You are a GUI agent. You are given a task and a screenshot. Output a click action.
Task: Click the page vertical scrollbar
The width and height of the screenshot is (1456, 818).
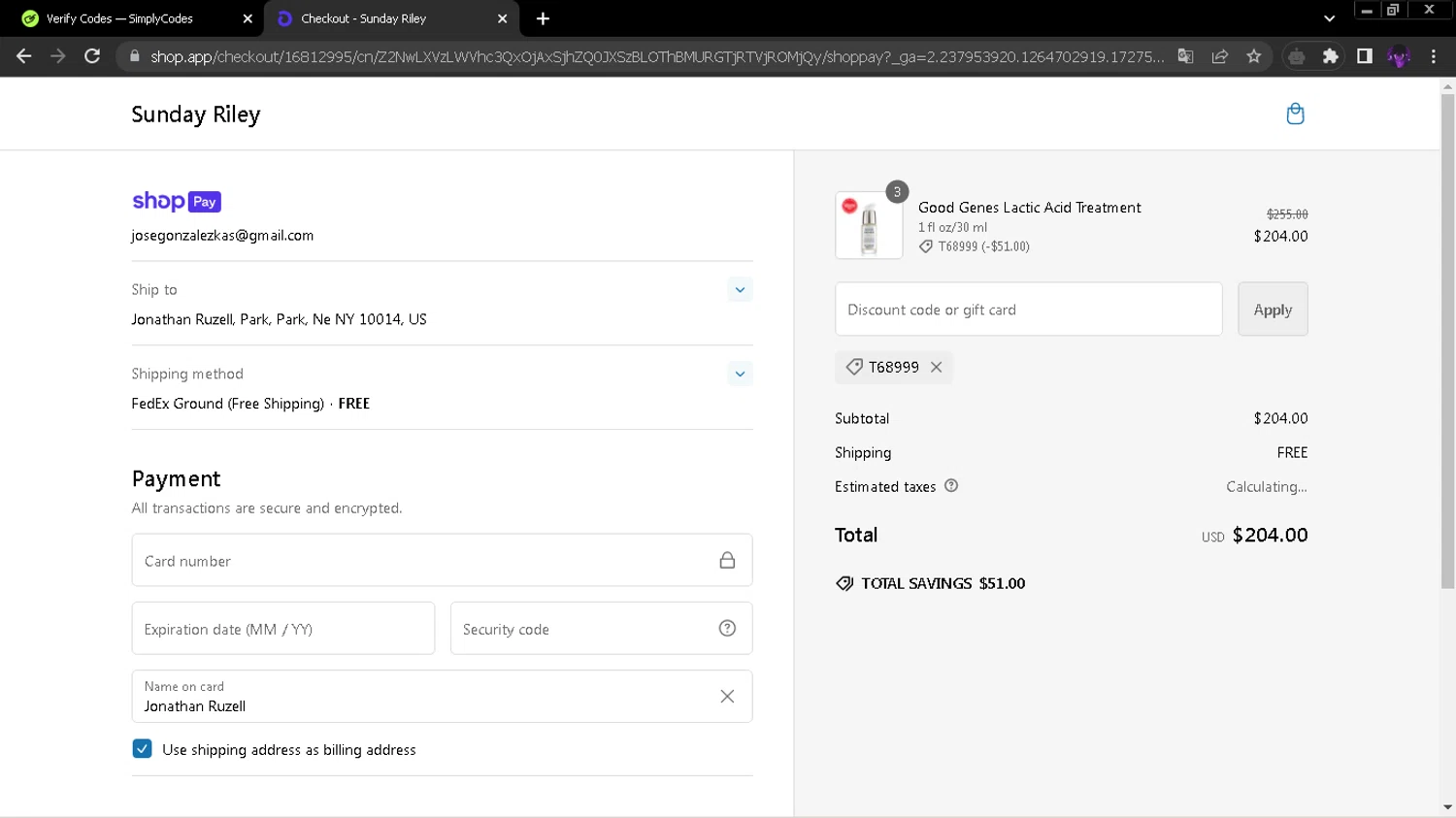(x=1447, y=340)
